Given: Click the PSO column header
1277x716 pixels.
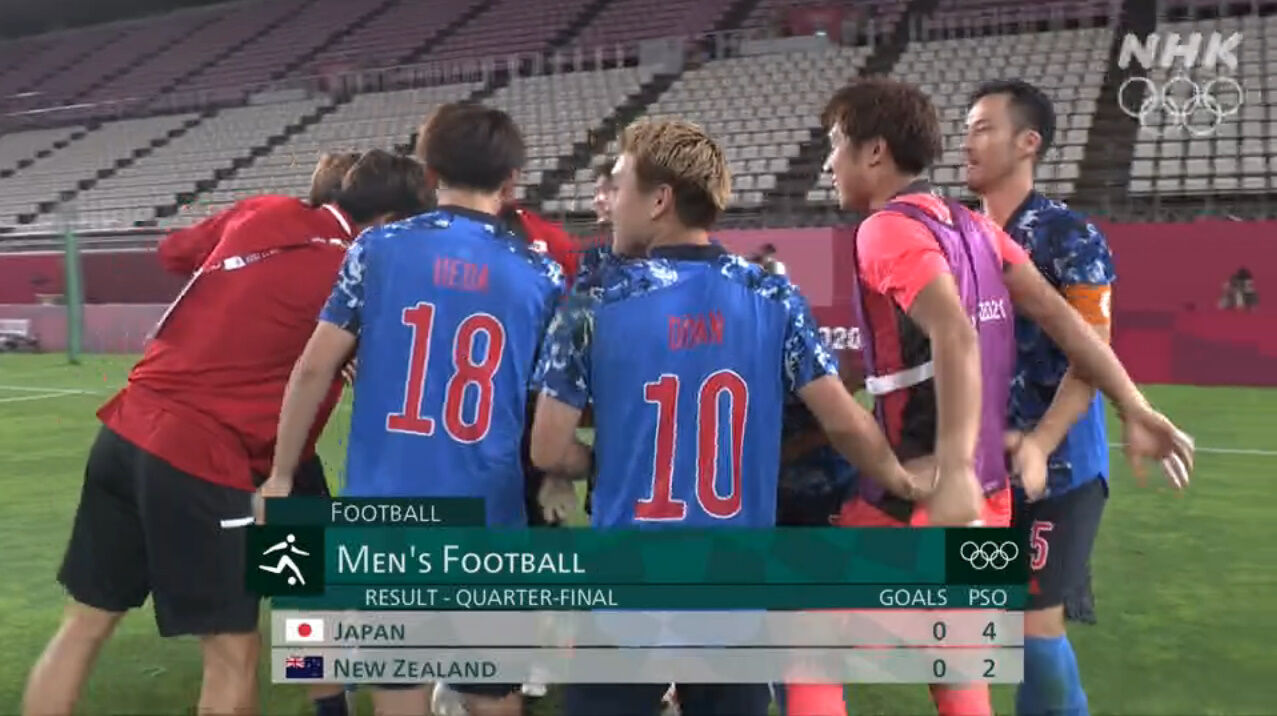Looking at the screenshot, I should coord(986,598).
